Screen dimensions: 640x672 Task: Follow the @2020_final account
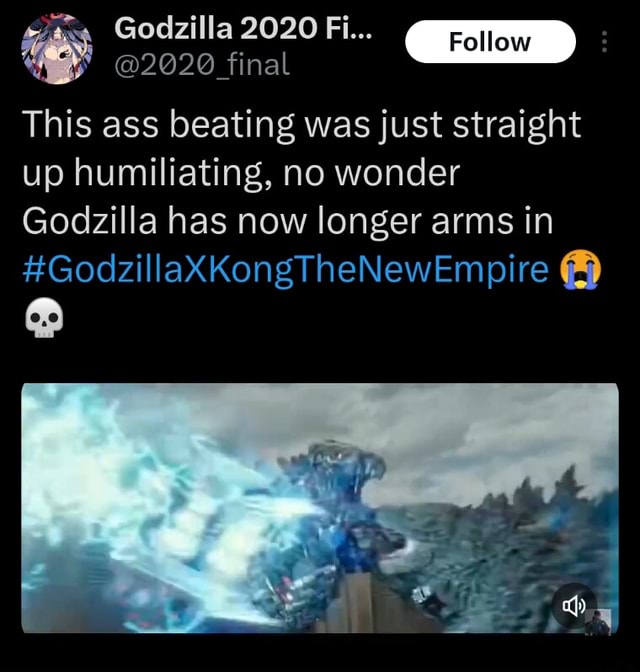coord(490,42)
